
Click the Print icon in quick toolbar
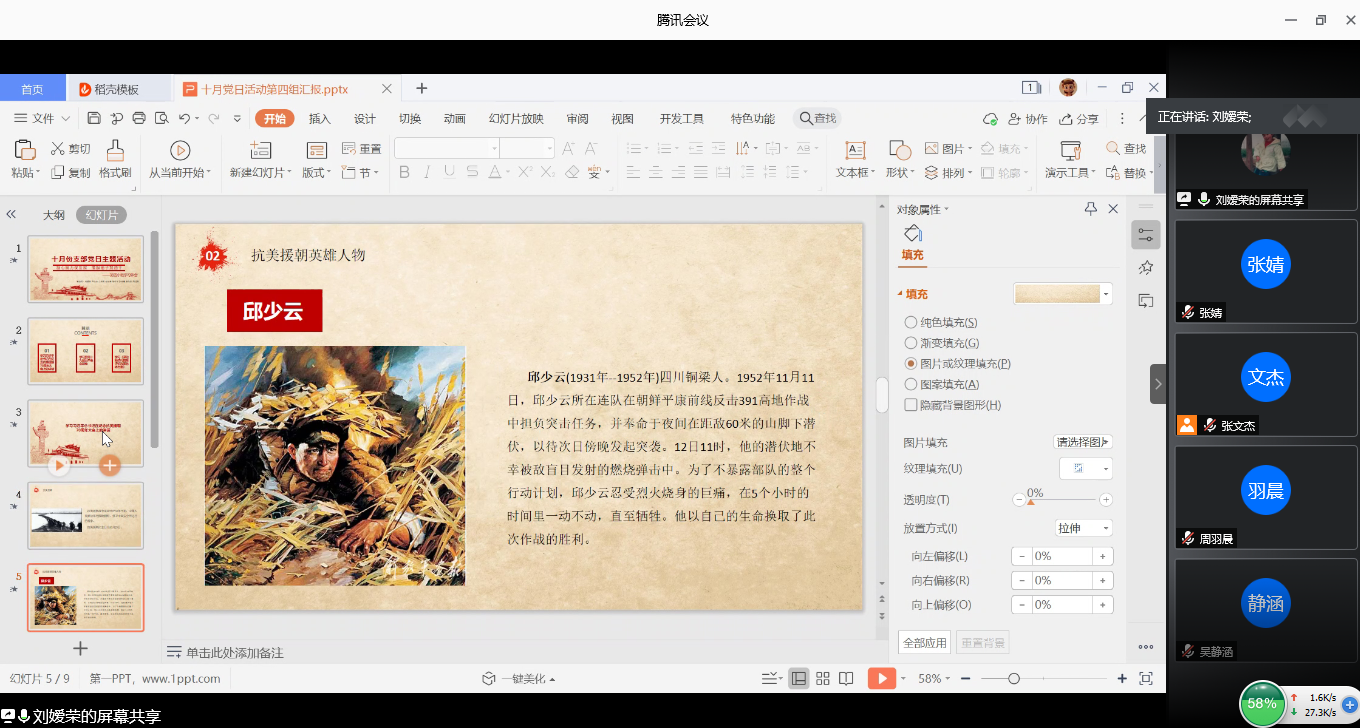coord(139,119)
